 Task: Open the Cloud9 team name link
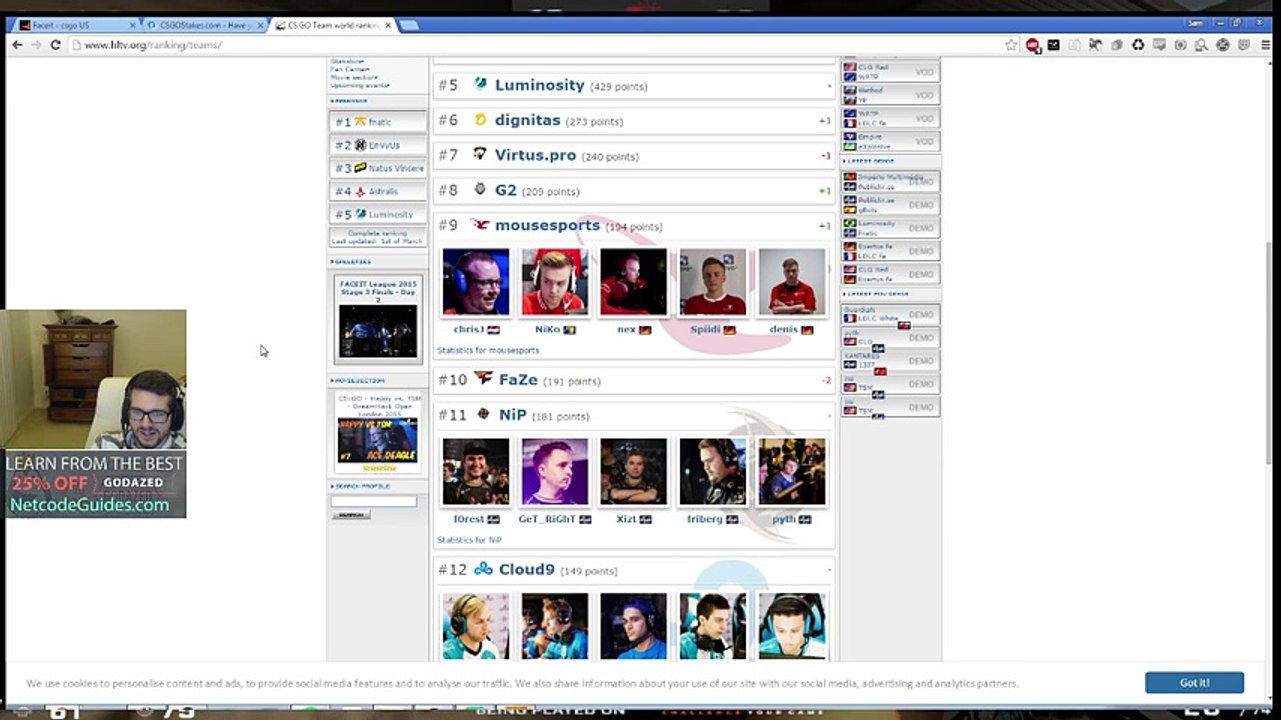pyautogui.click(x=526, y=570)
